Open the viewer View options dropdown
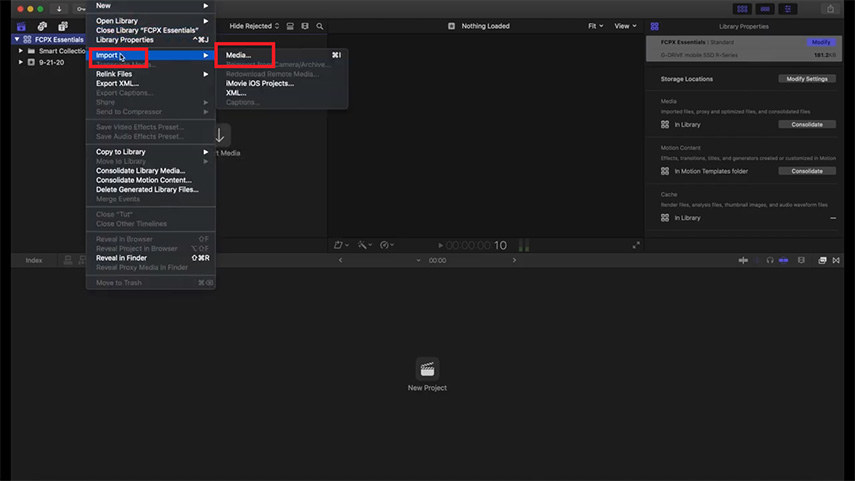Image resolution: width=855 pixels, height=481 pixels. (625, 26)
